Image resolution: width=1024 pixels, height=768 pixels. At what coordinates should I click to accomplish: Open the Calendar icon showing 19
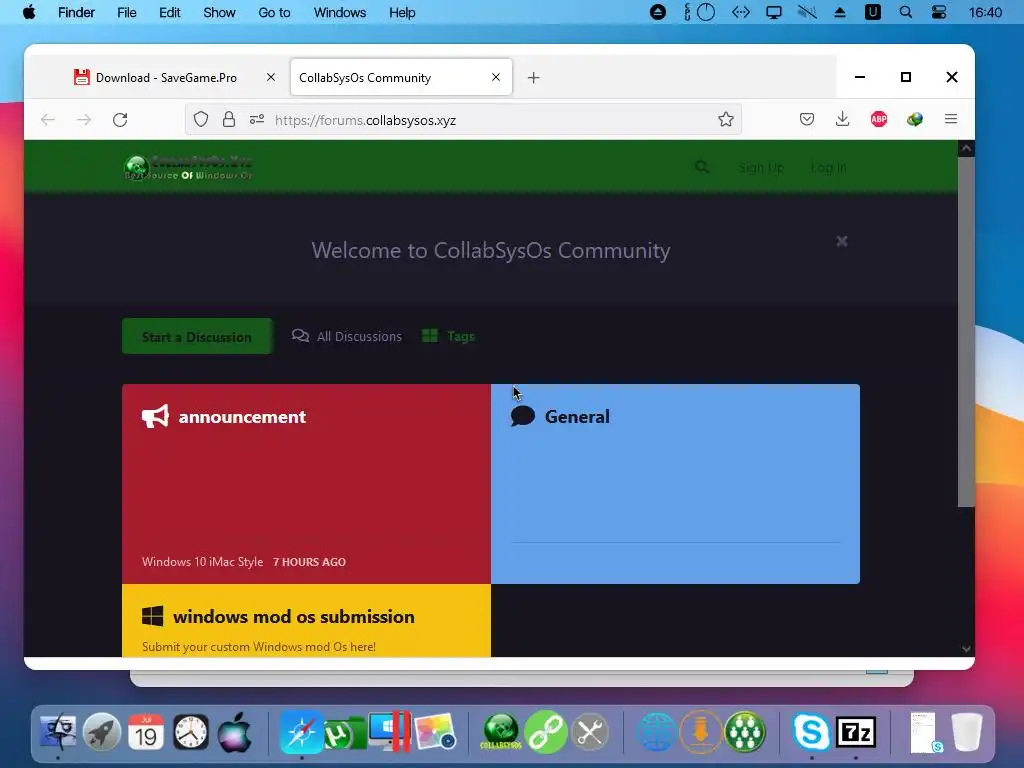pos(146,732)
